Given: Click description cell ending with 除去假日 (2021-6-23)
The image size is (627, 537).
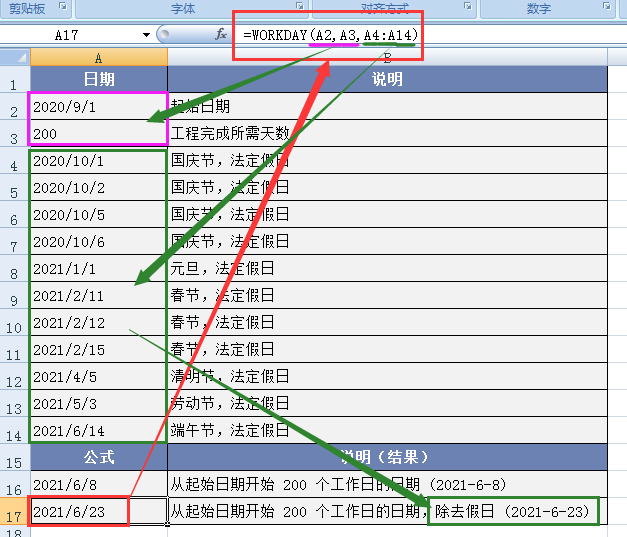Looking at the screenshot, I should [x=387, y=511].
